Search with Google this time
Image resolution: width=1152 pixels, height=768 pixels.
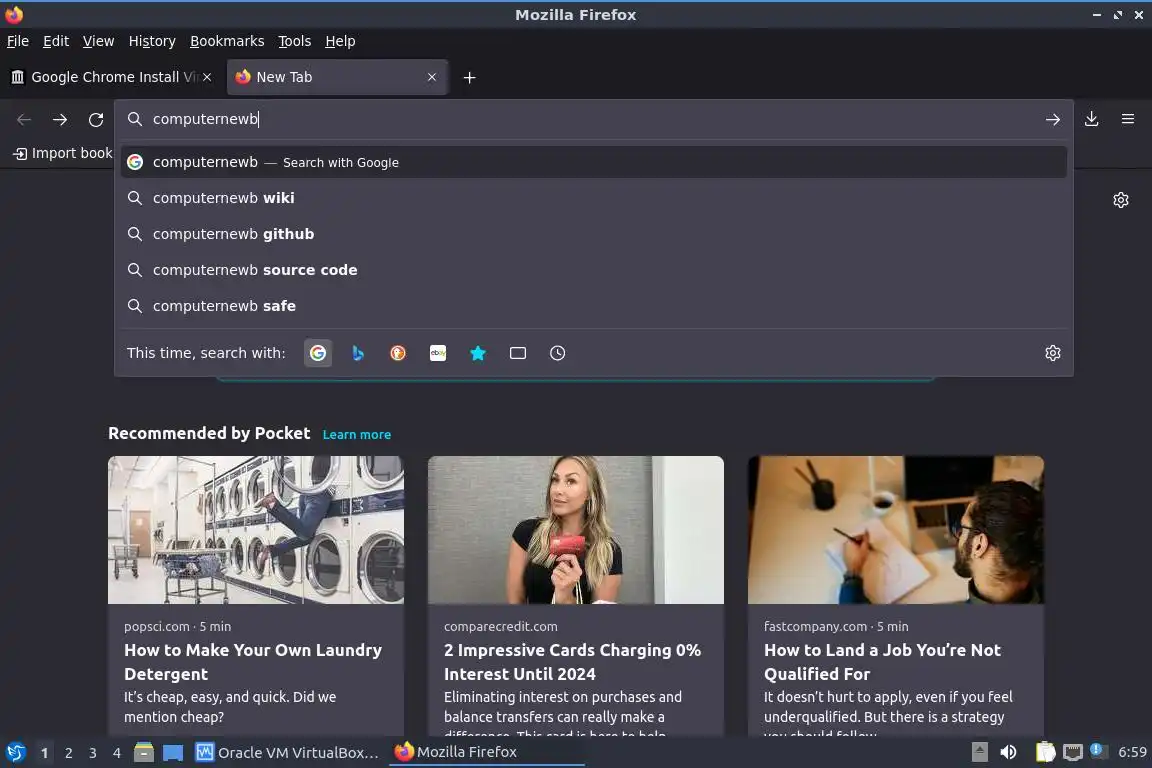(318, 354)
